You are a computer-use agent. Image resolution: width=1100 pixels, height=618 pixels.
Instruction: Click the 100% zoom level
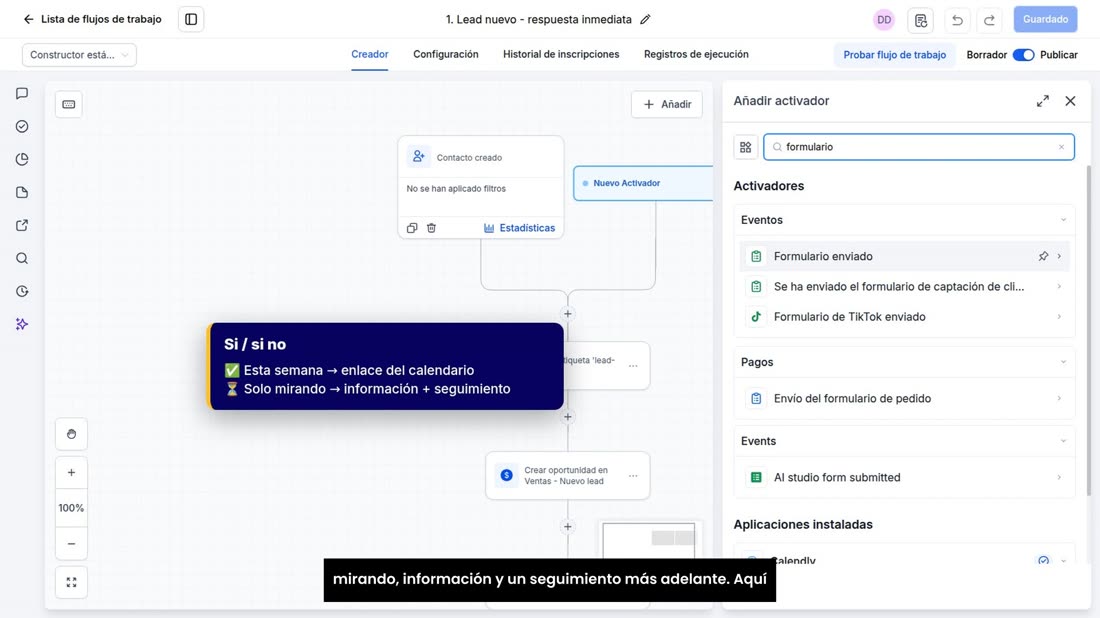point(72,508)
